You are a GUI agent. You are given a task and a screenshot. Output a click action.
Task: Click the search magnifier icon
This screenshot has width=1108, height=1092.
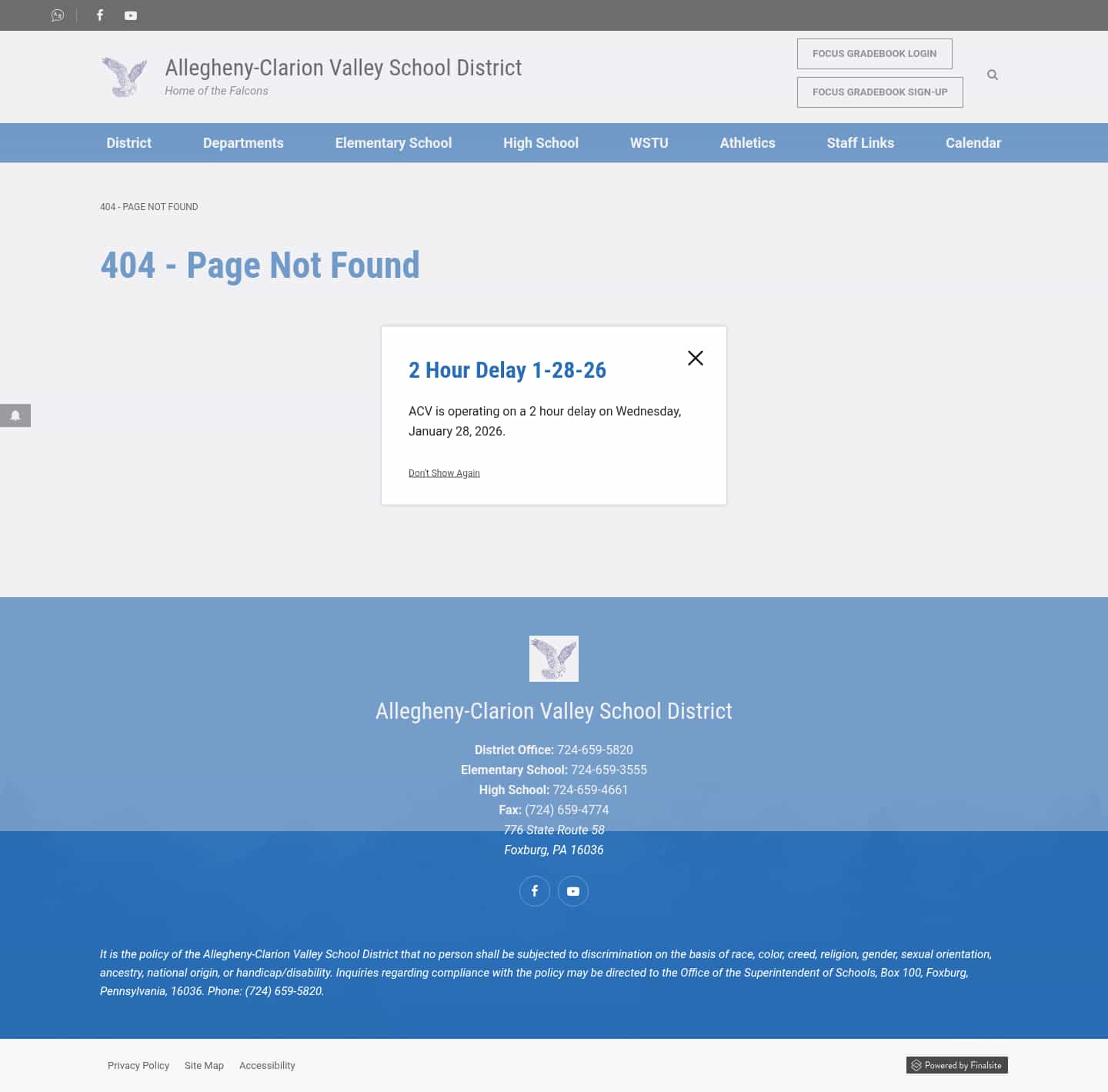[x=992, y=75]
